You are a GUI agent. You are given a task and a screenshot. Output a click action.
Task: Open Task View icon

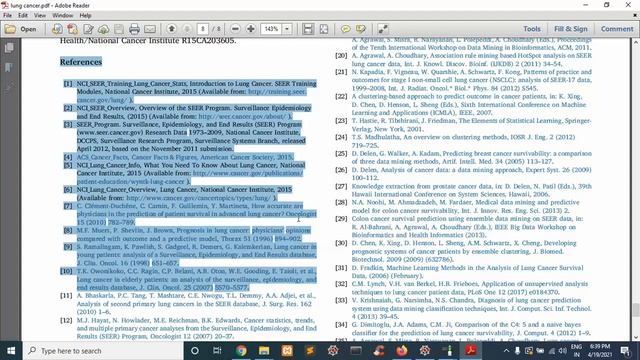pos(217,351)
